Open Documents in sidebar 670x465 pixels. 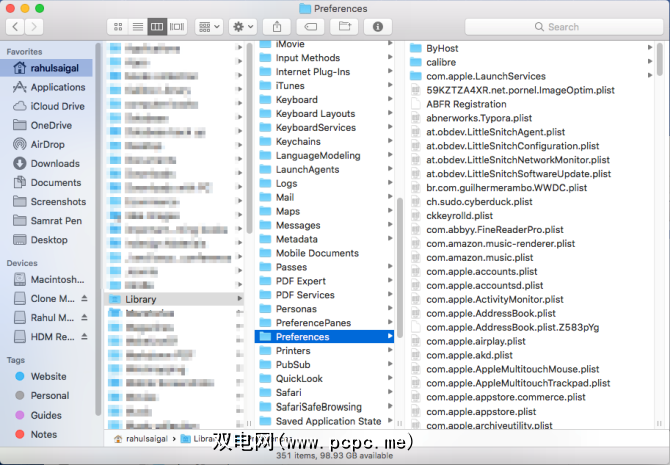(46, 182)
